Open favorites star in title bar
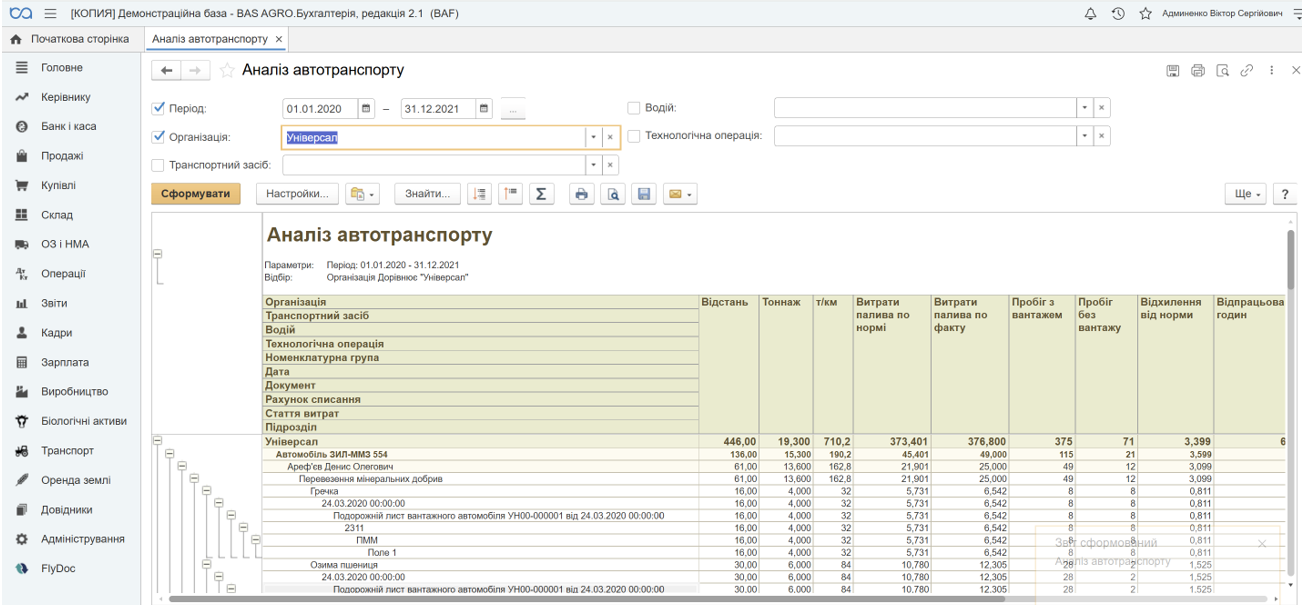This screenshot has width=1302, height=605. tap(1146, 13)
